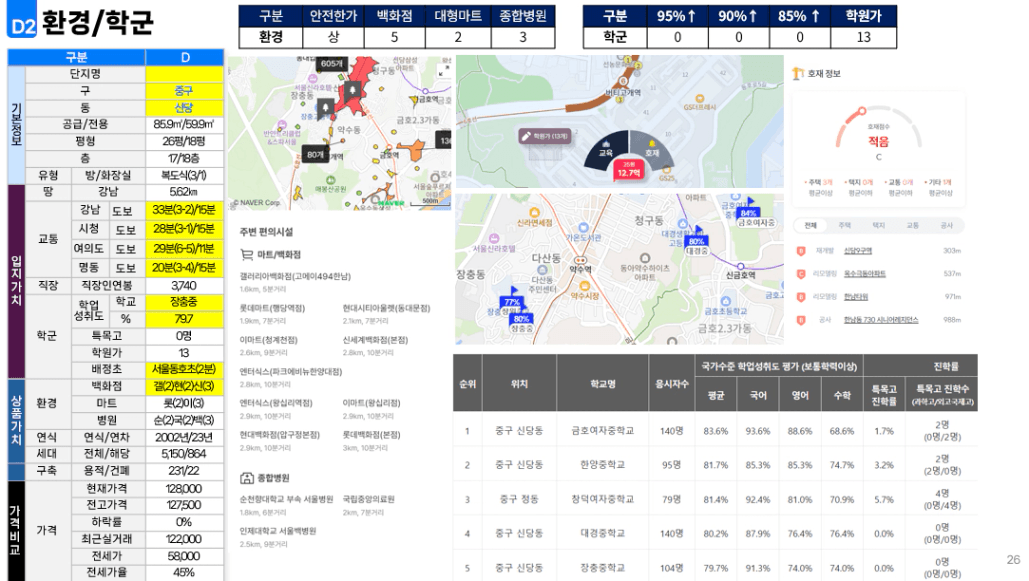Click the hospital icon next to 종합병원 heading
The image size is (1029, 581).
pyautogui.click(x=247, y=478)
